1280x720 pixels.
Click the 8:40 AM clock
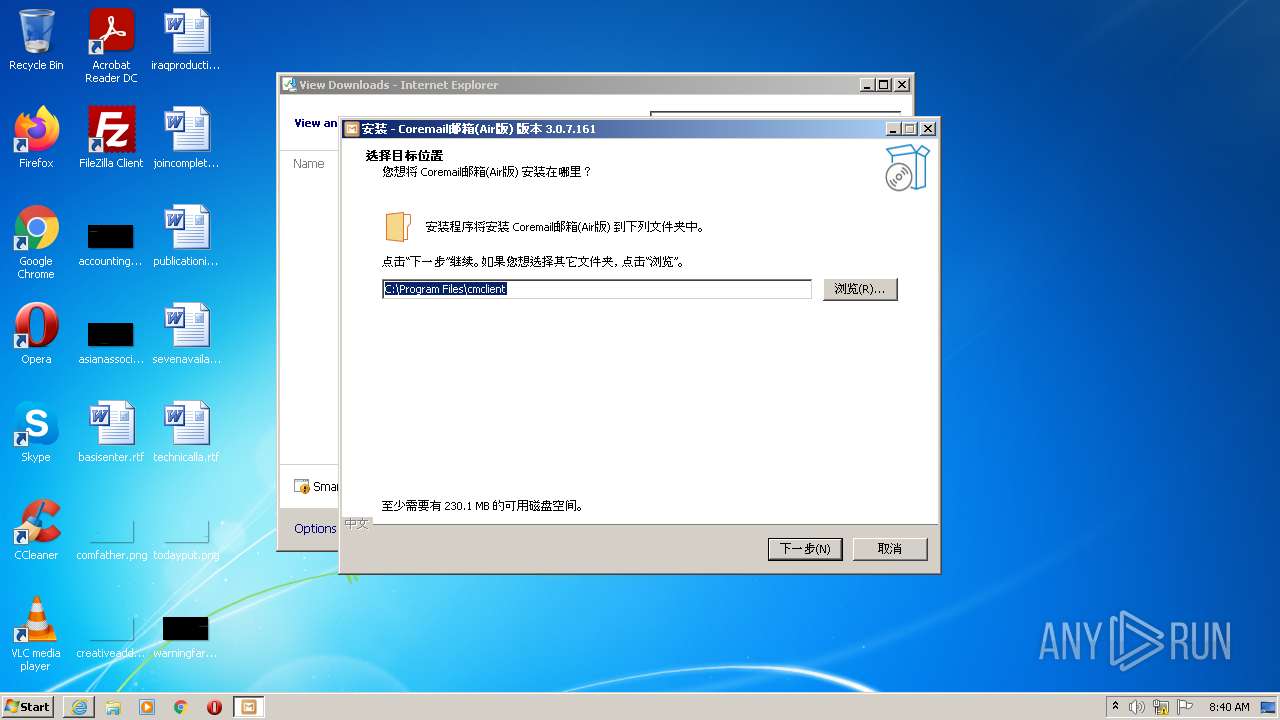[1229, 707]
